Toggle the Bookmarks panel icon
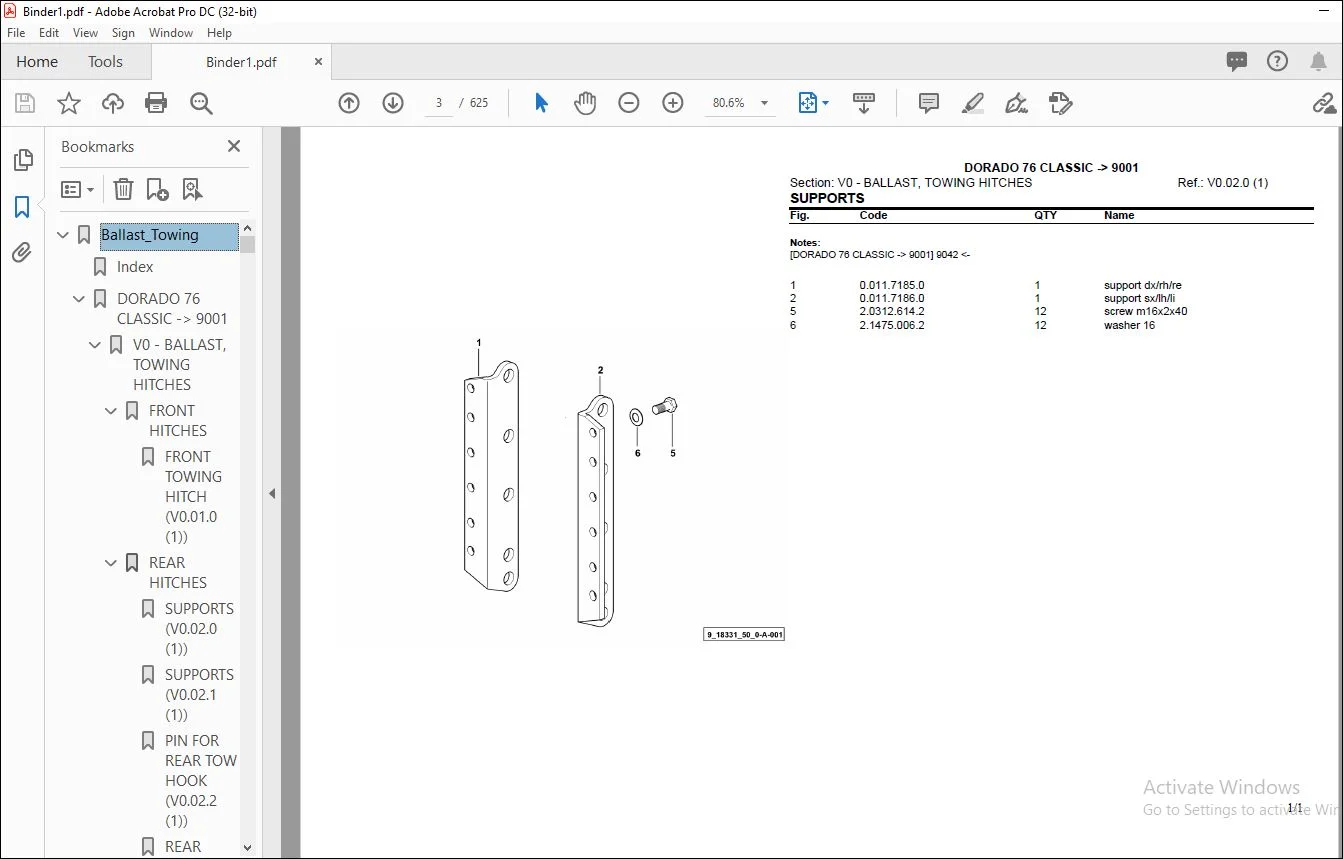 [22, 207]
